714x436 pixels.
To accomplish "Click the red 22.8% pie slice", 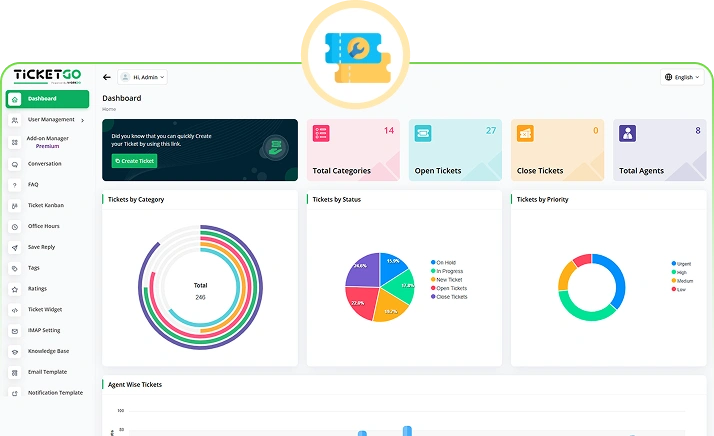I will [x=363, y=302].
